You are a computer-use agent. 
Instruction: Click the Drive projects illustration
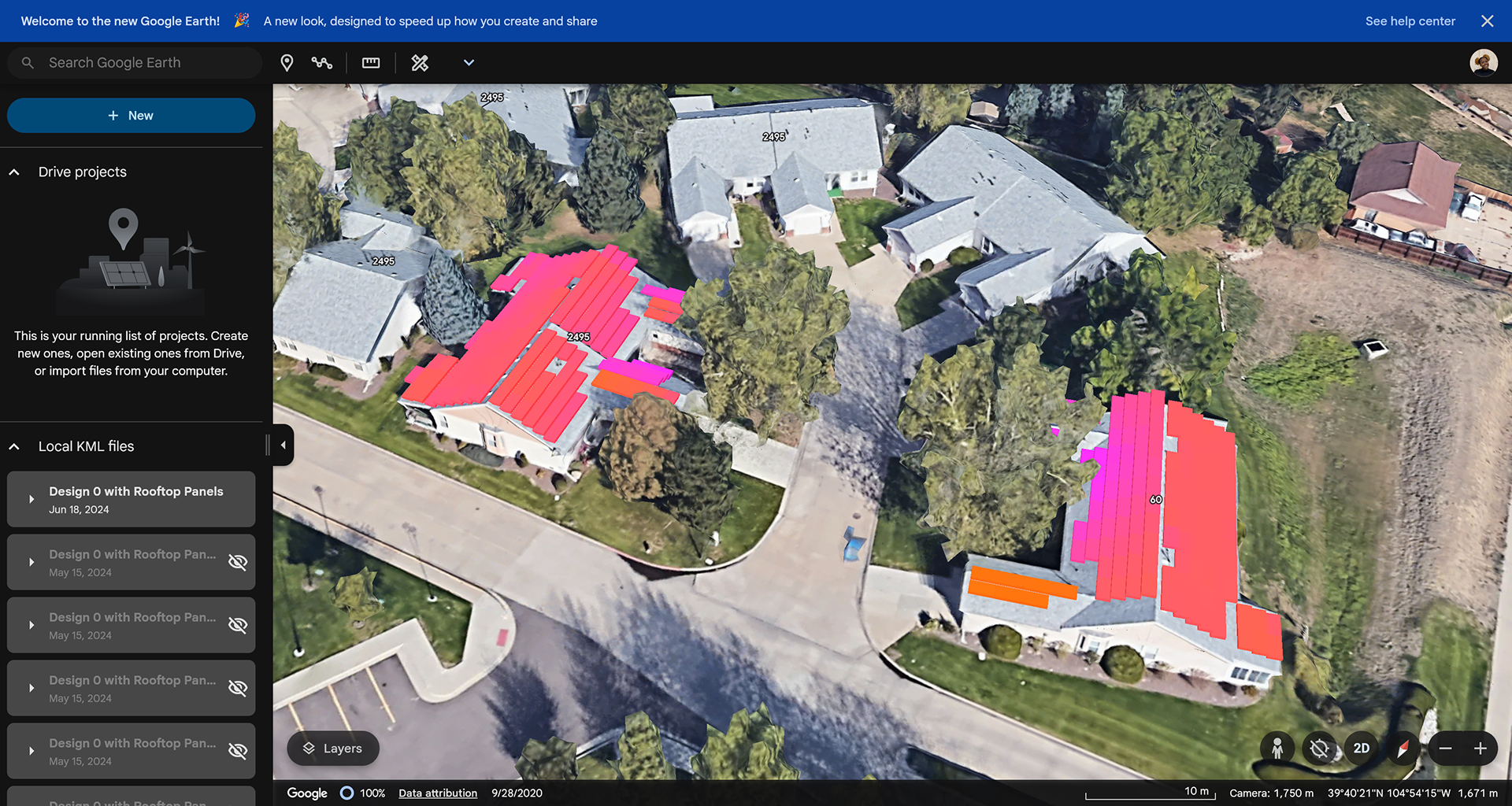[x=132, y=261]
